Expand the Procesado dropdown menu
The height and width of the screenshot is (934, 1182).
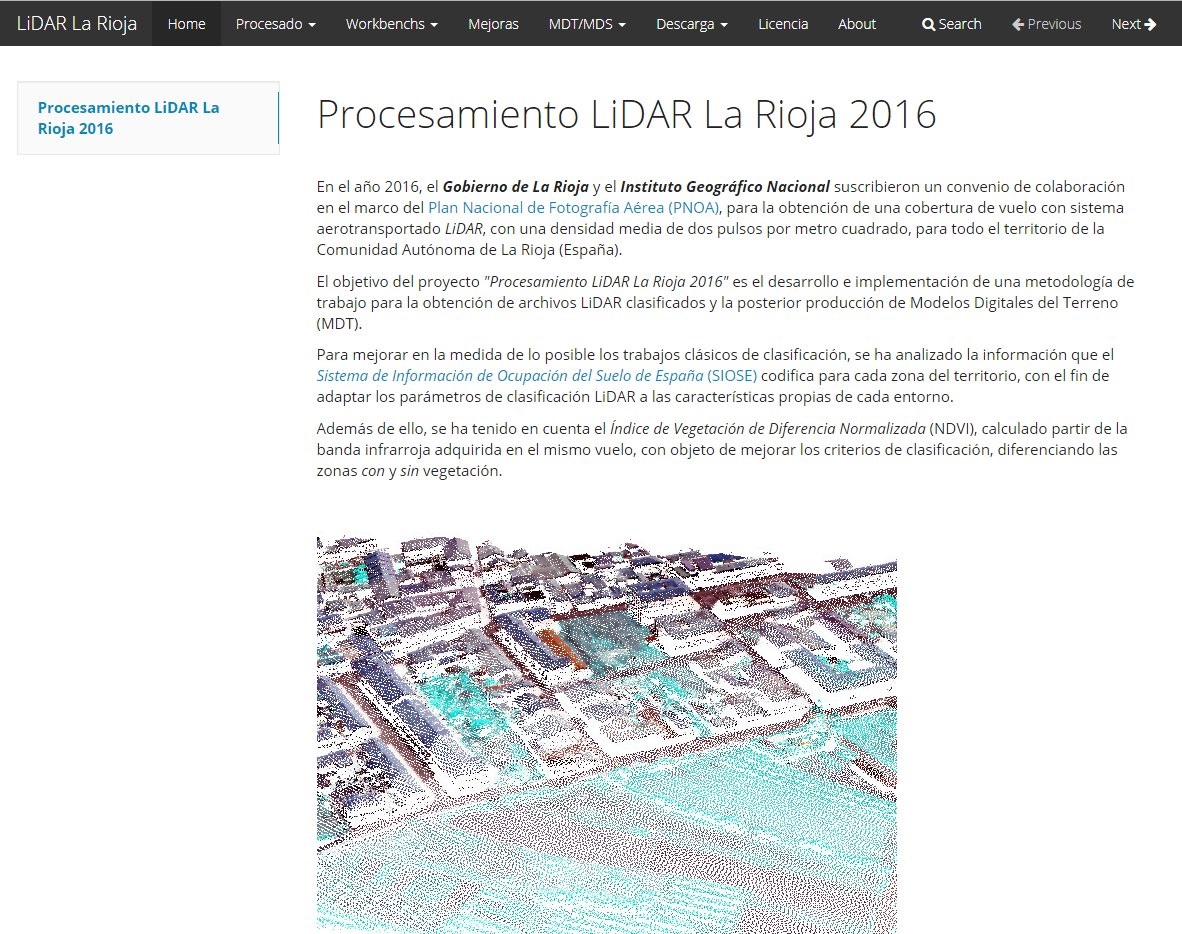(x=275, y=24)
